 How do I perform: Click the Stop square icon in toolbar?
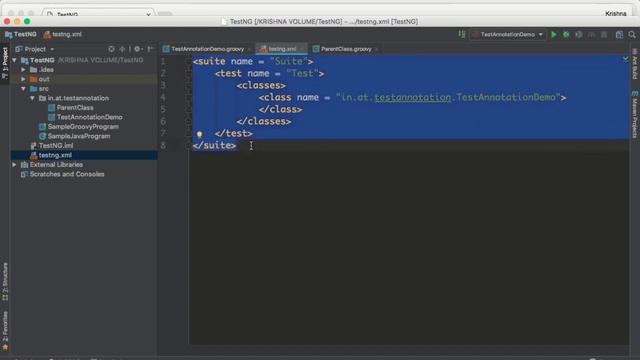tap(604, 35)
